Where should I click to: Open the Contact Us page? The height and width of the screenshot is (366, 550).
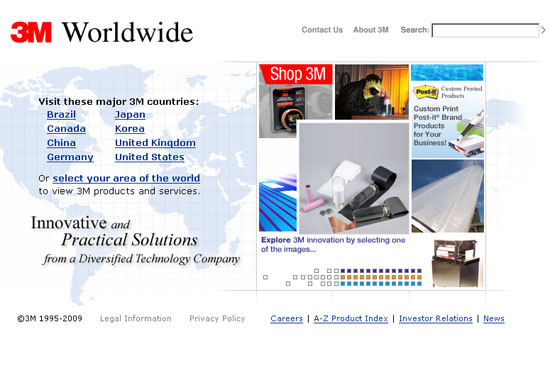point(322,30)
